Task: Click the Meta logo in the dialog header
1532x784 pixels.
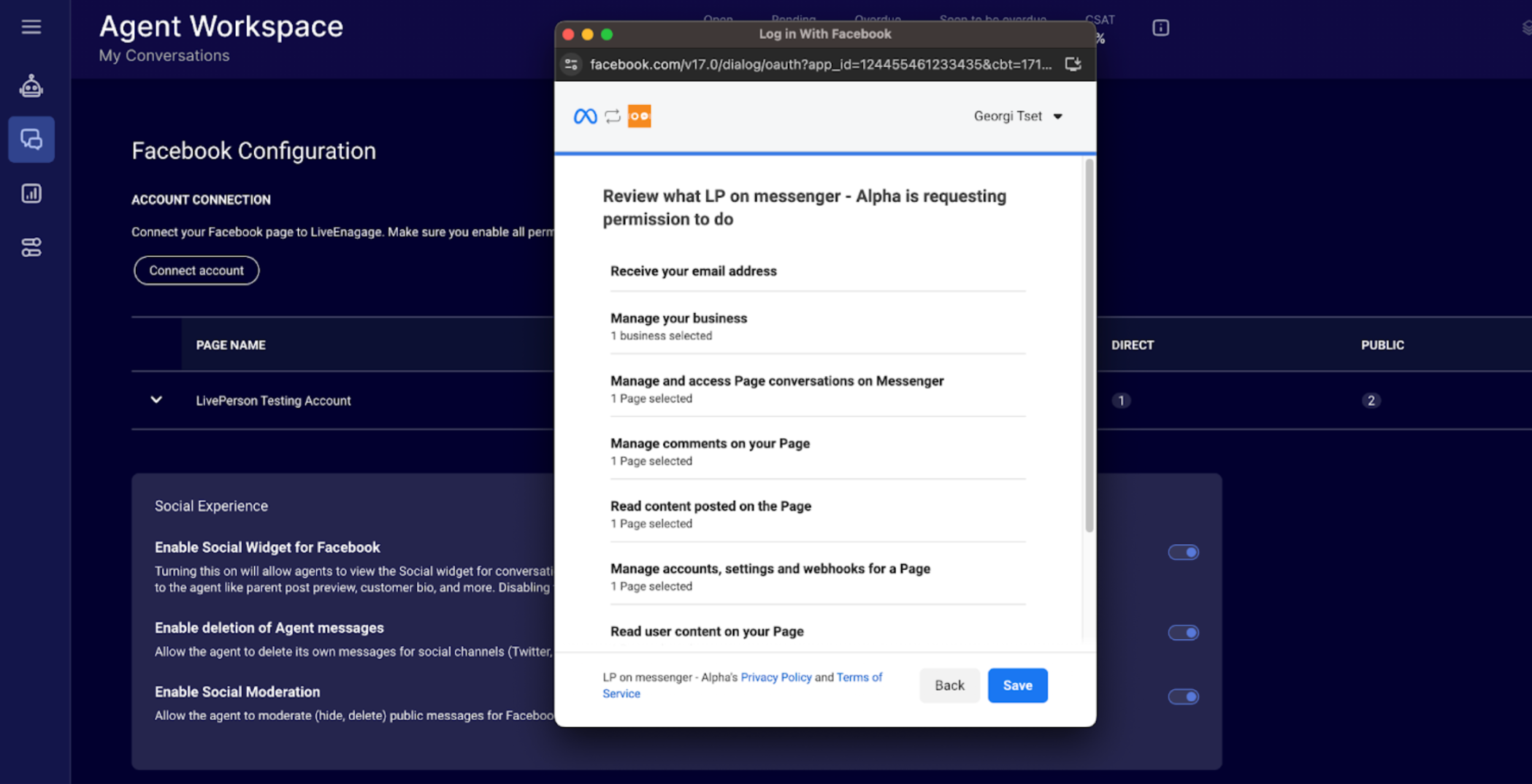Action: [585, 116]
